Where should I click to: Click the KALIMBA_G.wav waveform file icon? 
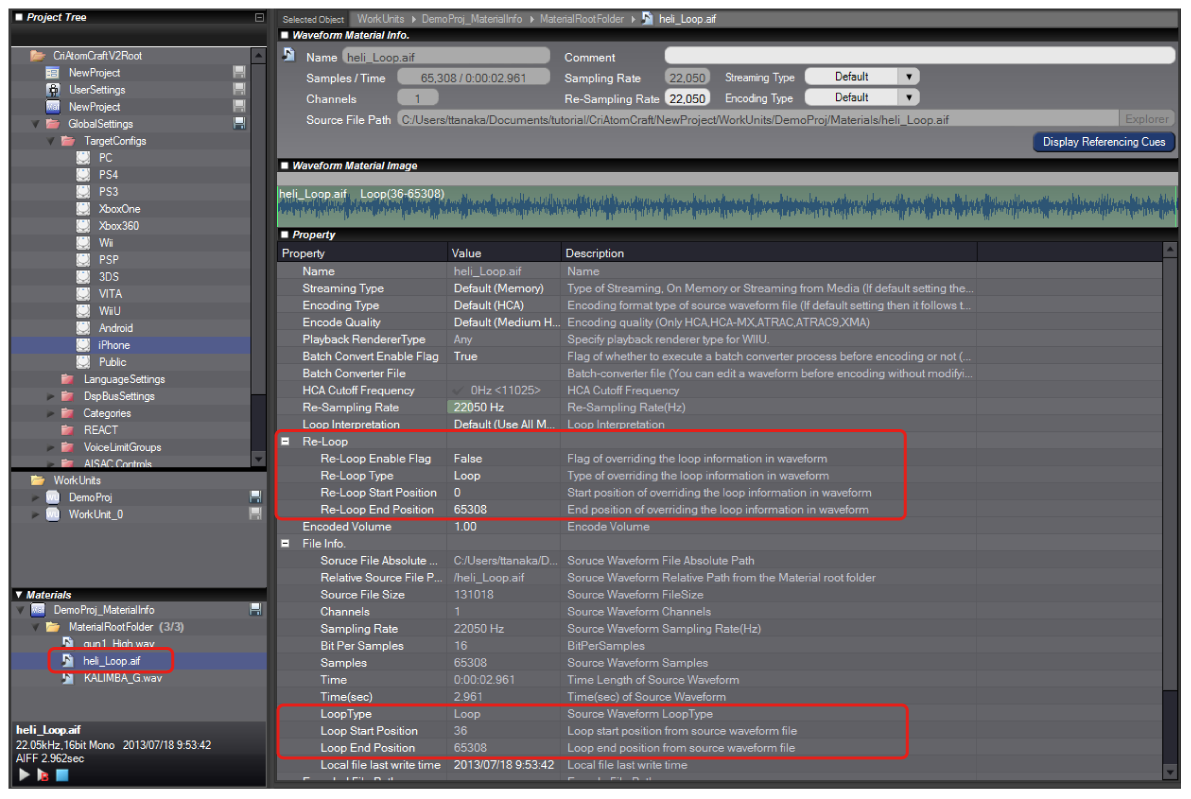(68, 677)
